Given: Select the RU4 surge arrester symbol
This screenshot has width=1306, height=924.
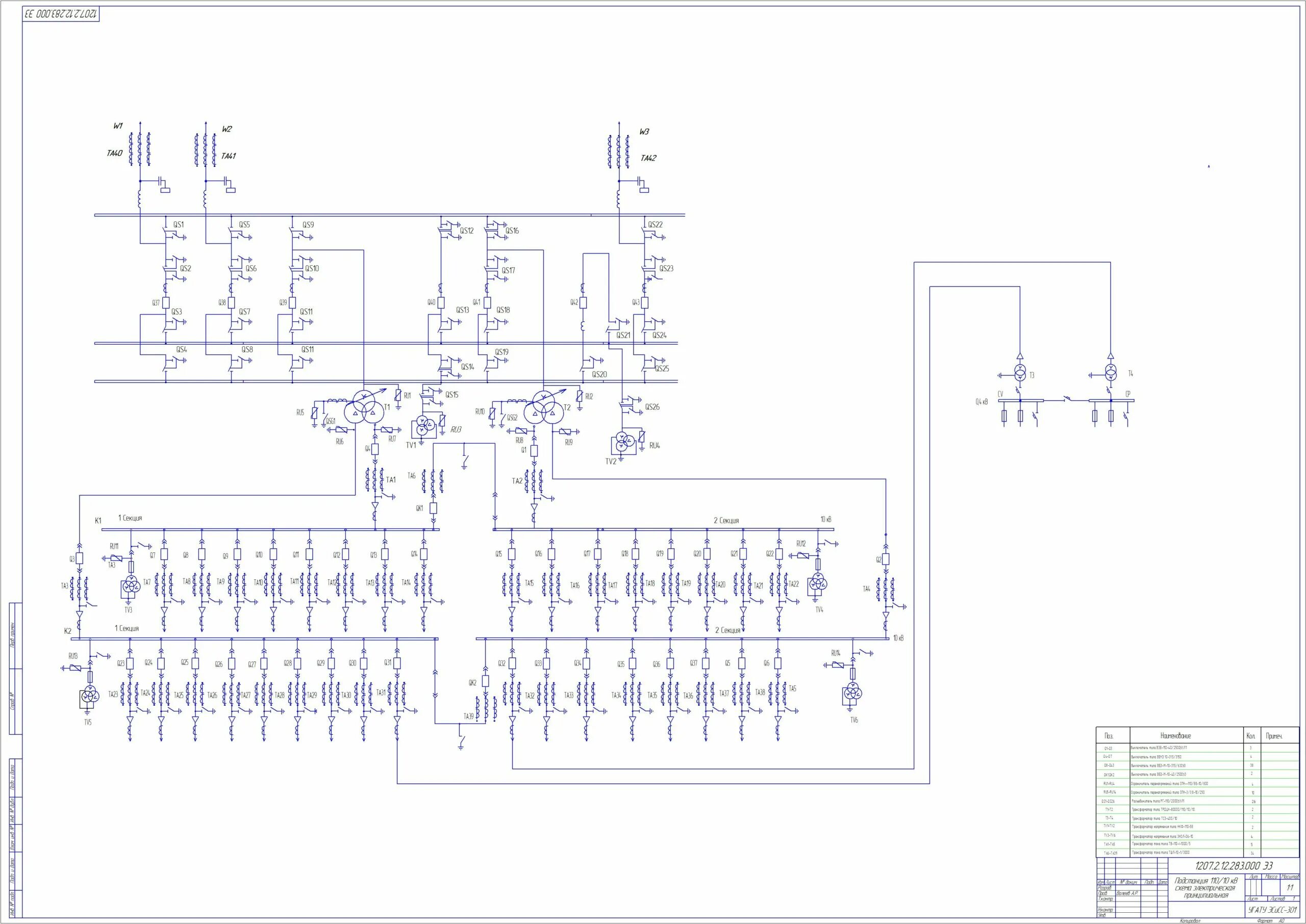Looking at the screenshot, I should point(642,438).
